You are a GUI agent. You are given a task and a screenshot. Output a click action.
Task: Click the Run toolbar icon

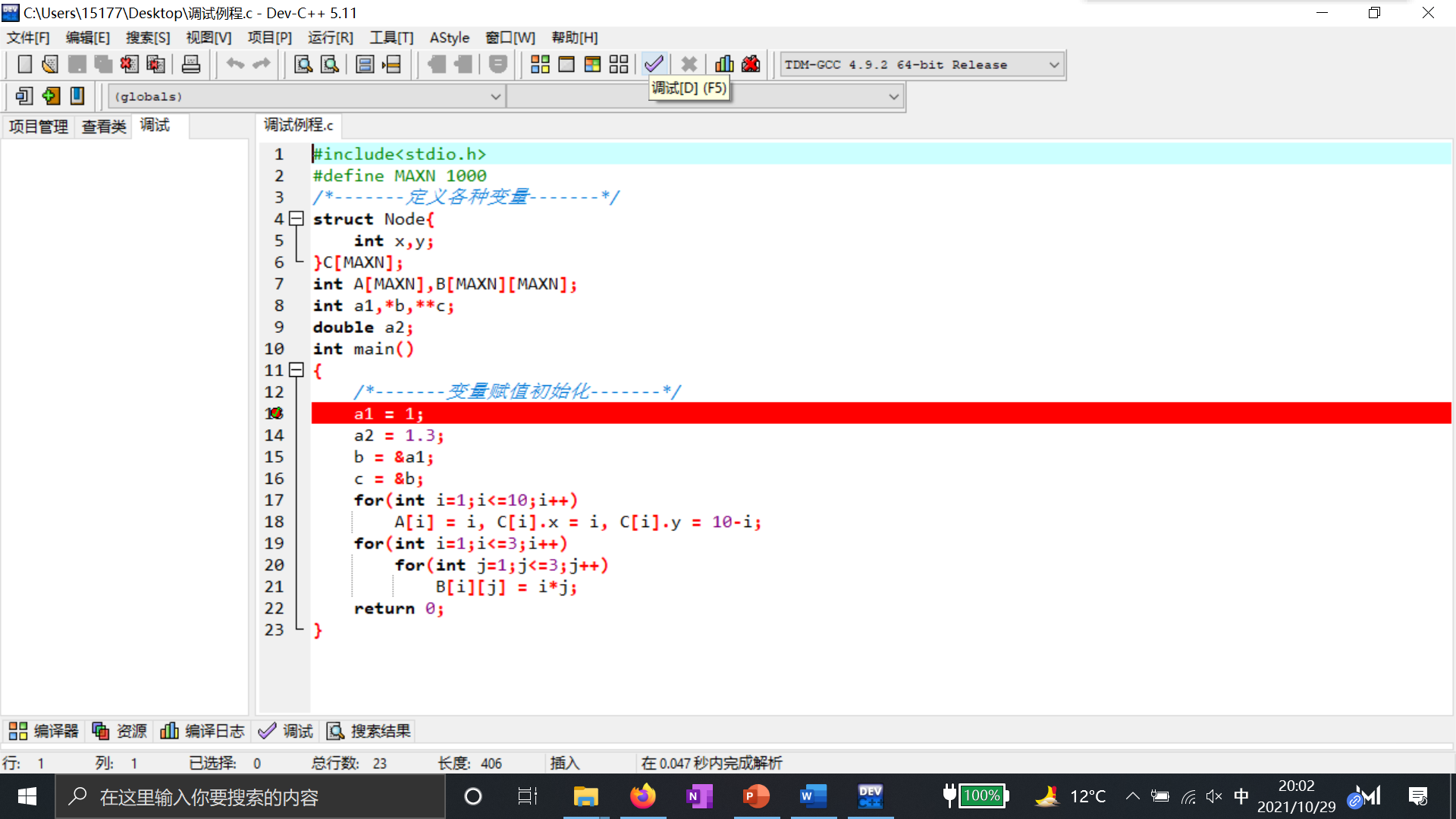click(566, 64)
